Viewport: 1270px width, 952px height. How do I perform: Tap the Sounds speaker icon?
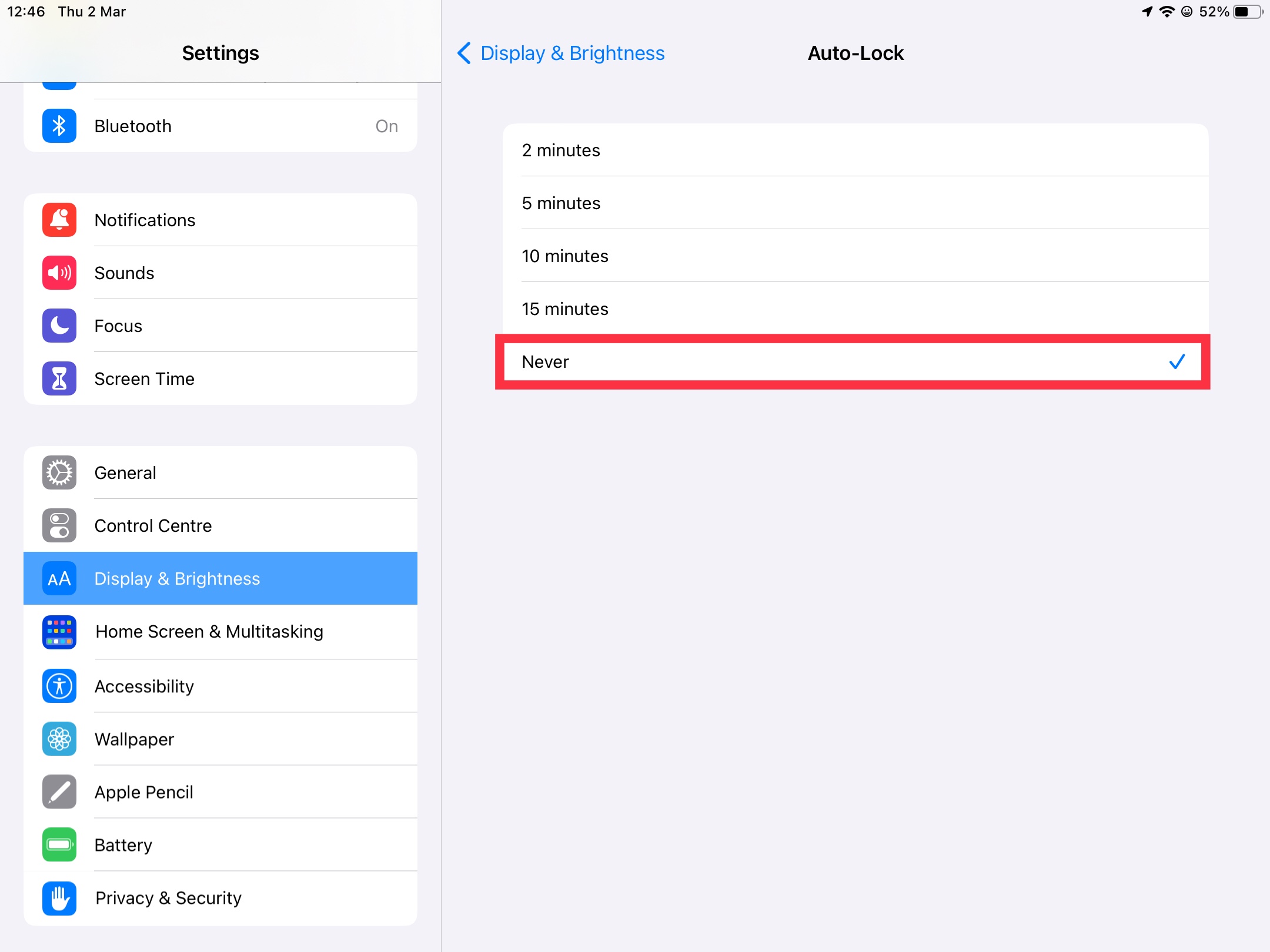click(x=59, y=273)
